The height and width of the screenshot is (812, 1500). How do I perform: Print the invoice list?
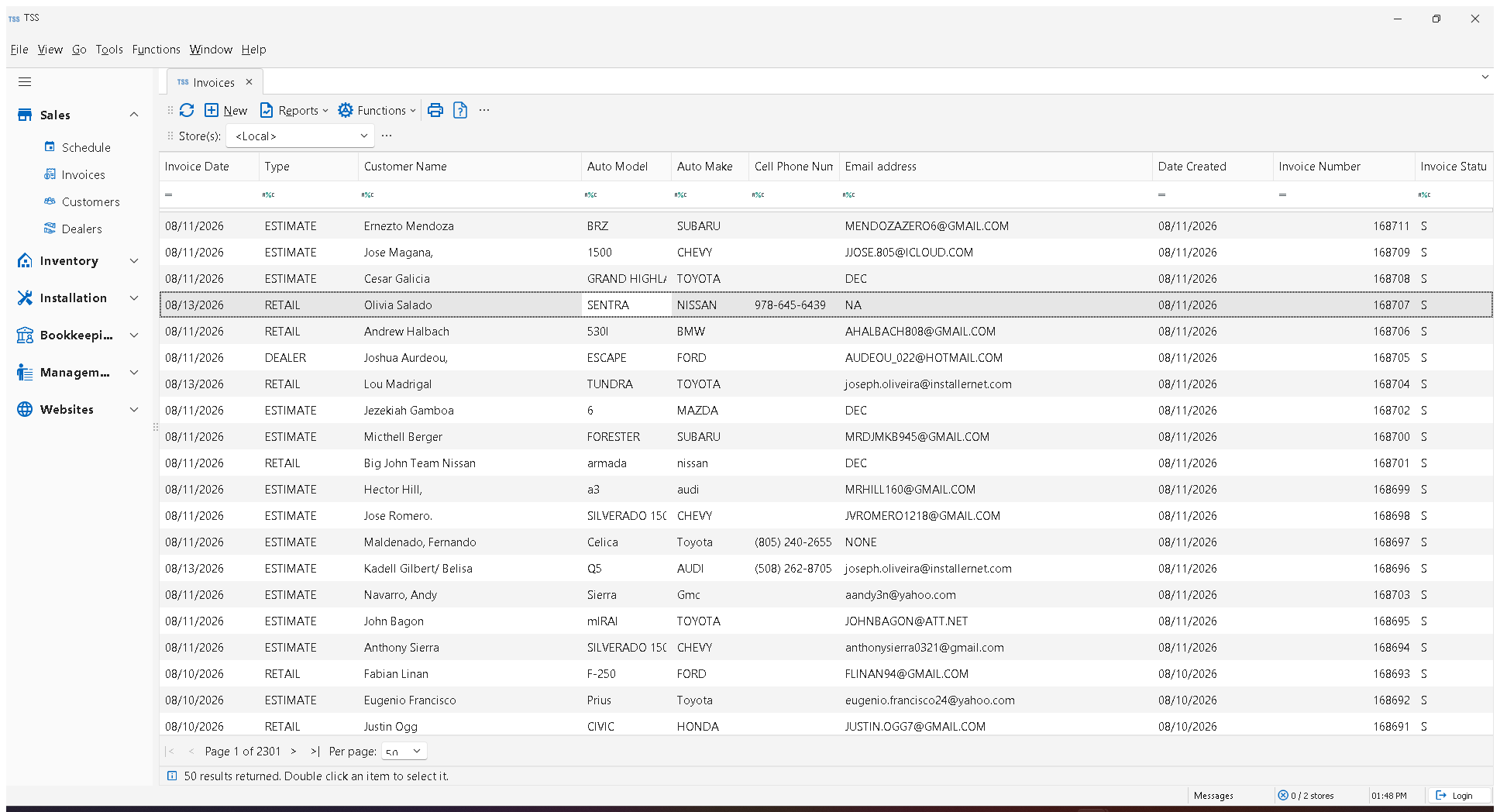point(435,110)
